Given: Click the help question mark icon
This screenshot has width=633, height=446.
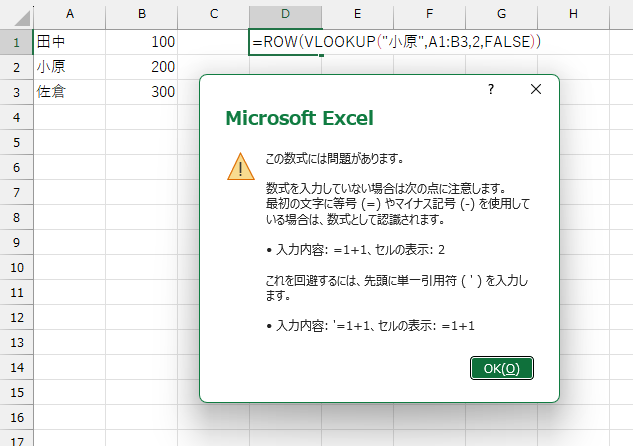Looking at the screenshot, I should pos(491,89).
